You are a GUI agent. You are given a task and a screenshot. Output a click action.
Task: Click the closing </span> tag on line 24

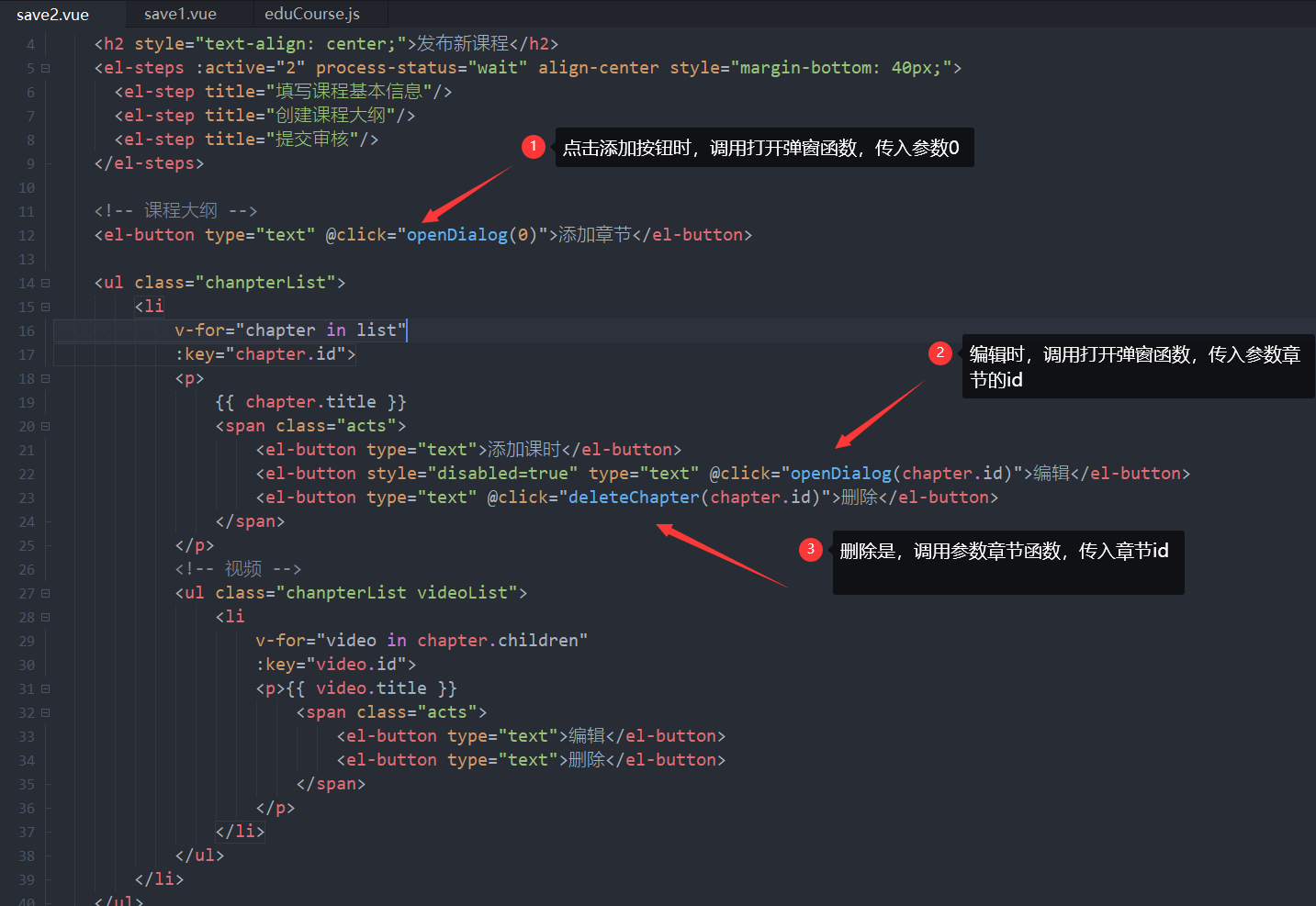pyautogui.click(x=250, y=521)
